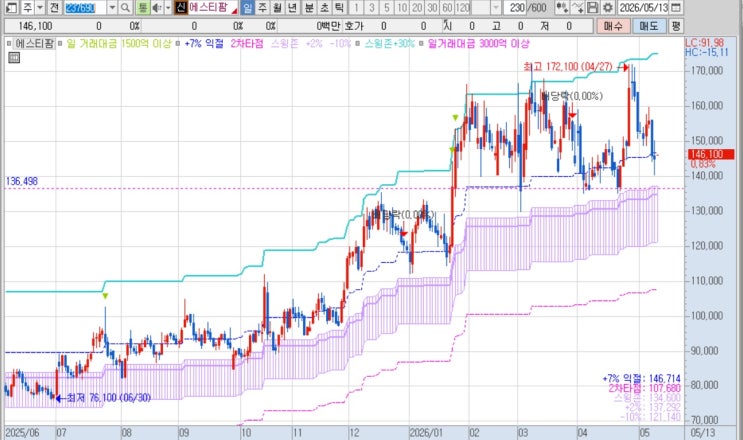Expand the arrow next to the speaker icon
This screenshot has height=440, width=743.
(x=167, y=8)
